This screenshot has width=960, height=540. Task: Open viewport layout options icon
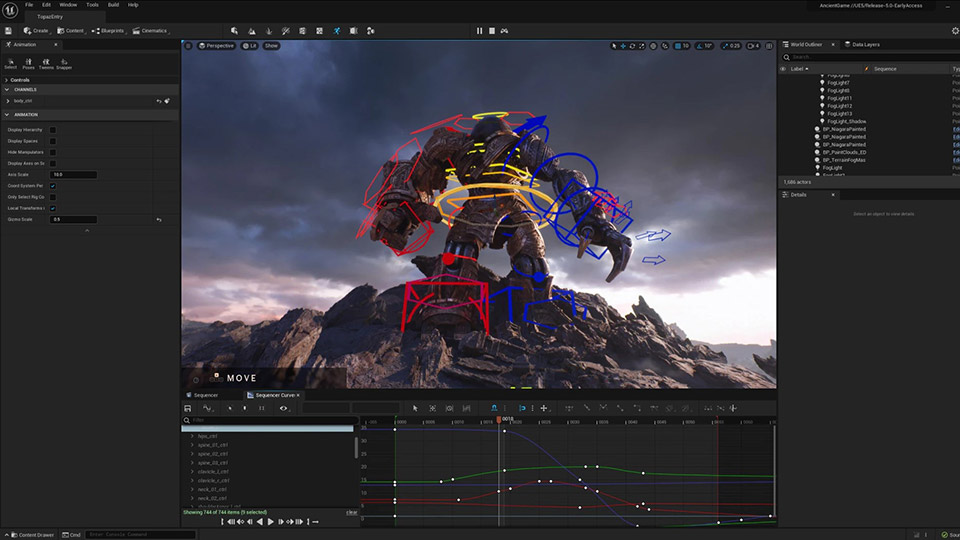[x=770, y=46]
